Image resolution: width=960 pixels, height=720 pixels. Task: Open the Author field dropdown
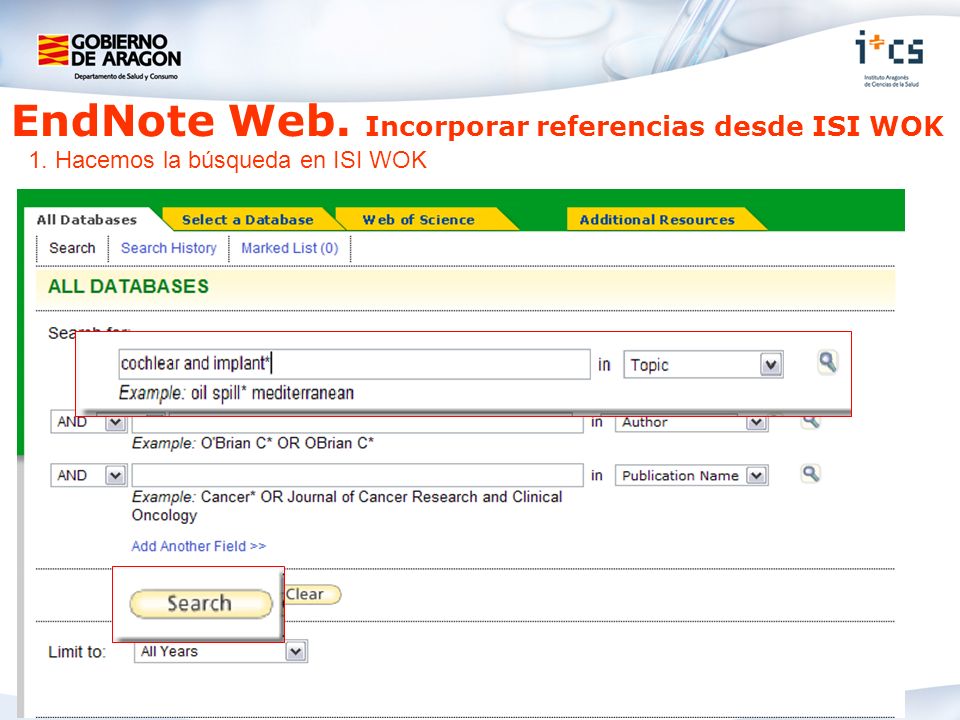pos(691,422)
